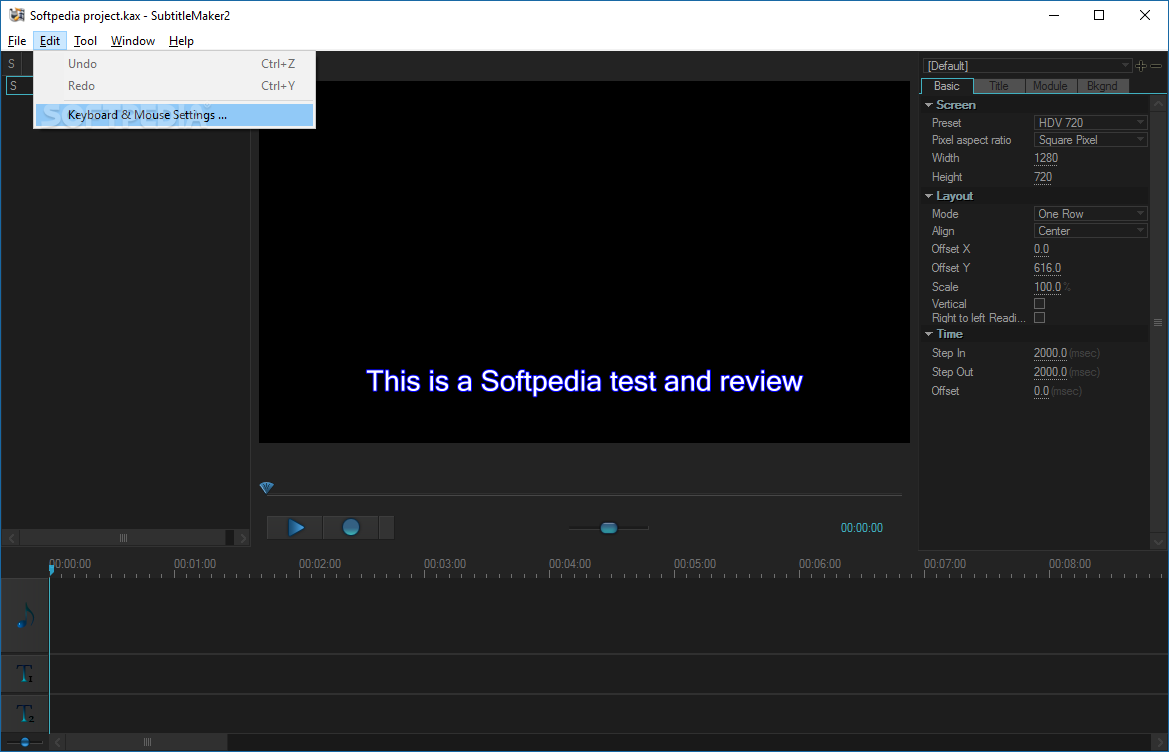Edit the Step In value 2000.0

pos(1050,353)
